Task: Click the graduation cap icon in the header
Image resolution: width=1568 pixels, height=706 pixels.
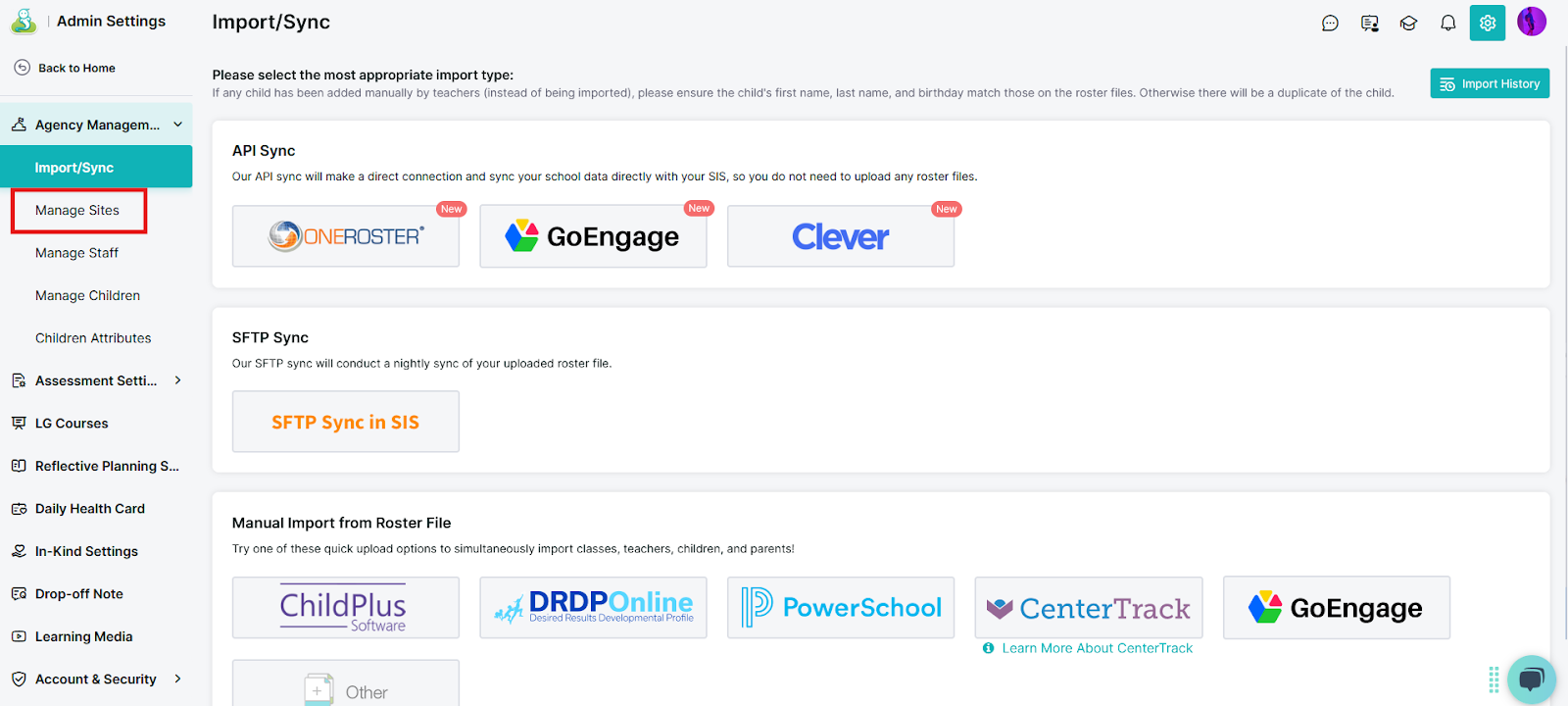Action: 1408,24
